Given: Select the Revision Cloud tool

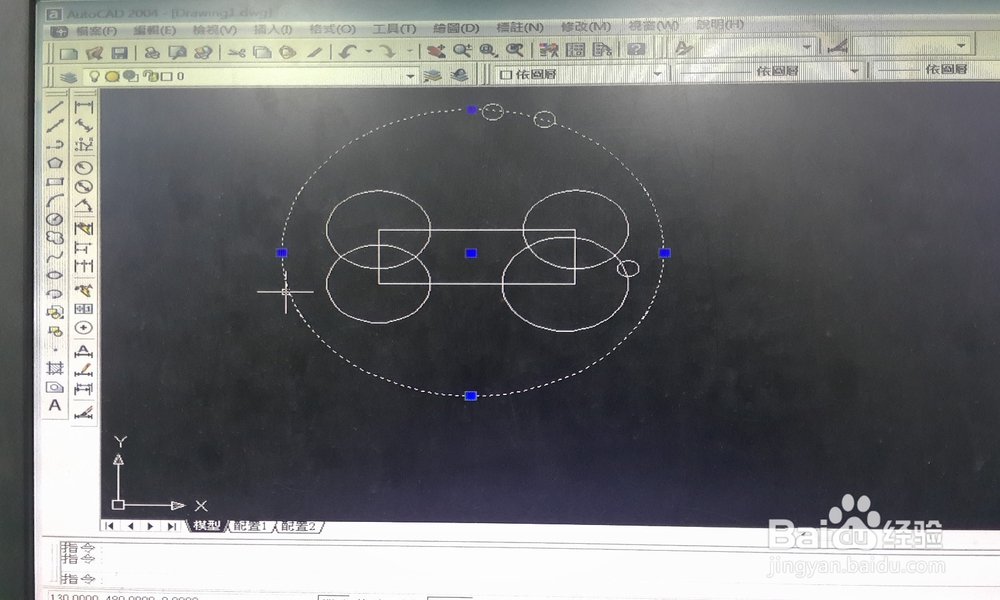Looking at the screenshot, I should click(55, 238).
